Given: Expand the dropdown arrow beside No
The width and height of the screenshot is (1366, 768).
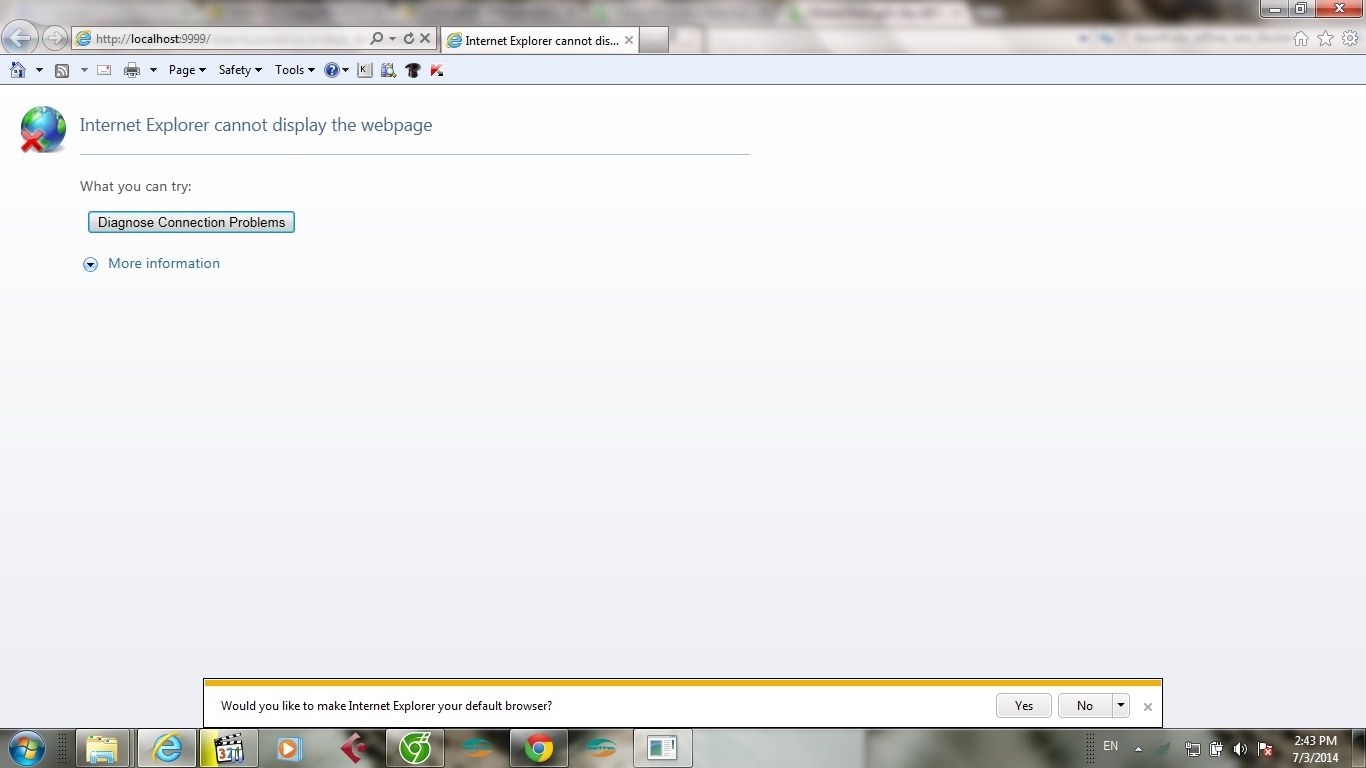Looking at the screenshot, I should tap(1121, 705).
